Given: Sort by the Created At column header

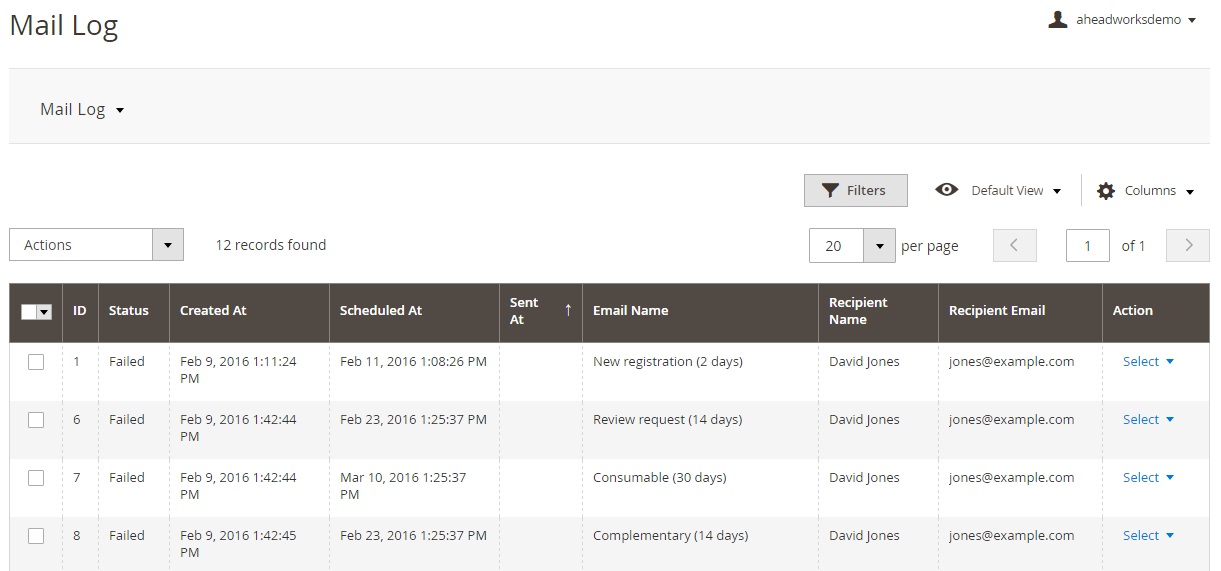Looking at the screenshot, I should 213,311.
